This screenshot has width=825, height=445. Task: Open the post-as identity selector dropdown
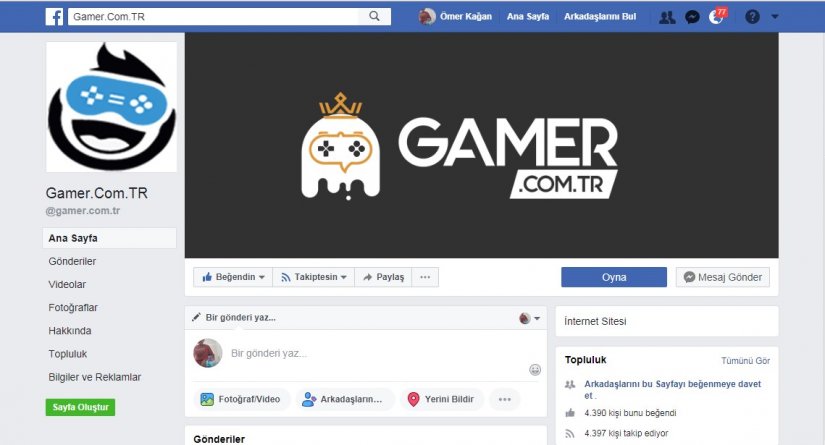529,318
